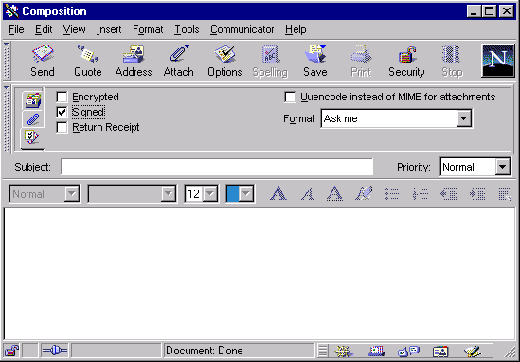Click the Document: Done status text
The height and width of the screenshot is (362, 520).
[x=204, y=351]
